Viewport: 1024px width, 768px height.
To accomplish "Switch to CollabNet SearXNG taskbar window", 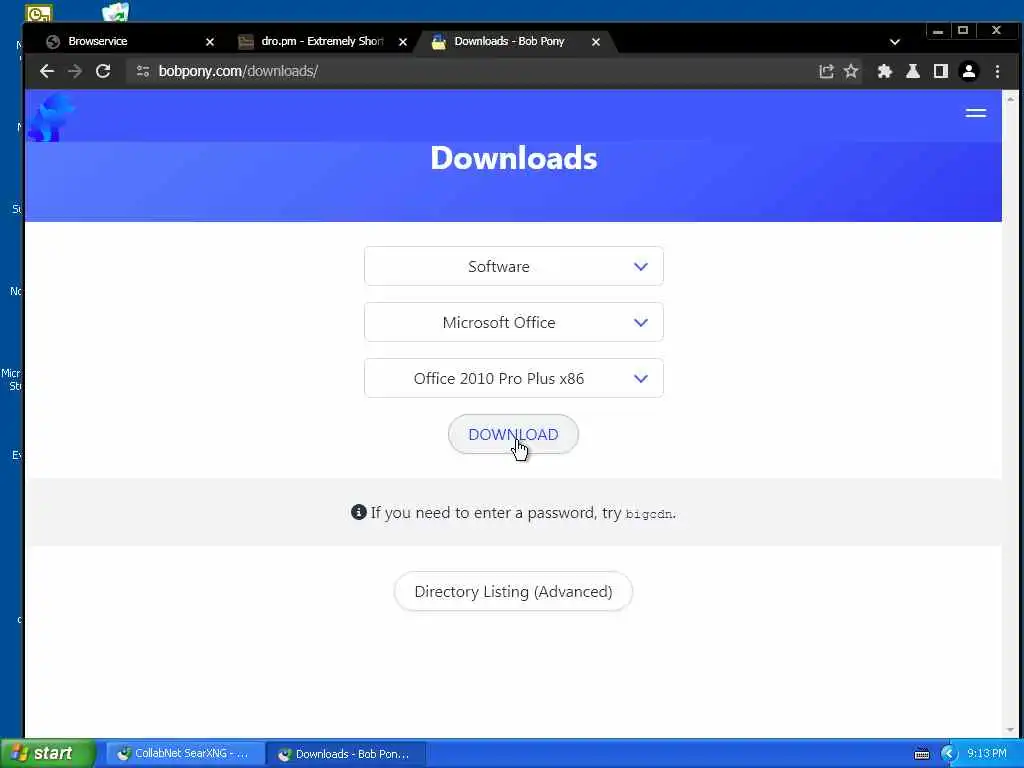I will [x=185, y=754].
